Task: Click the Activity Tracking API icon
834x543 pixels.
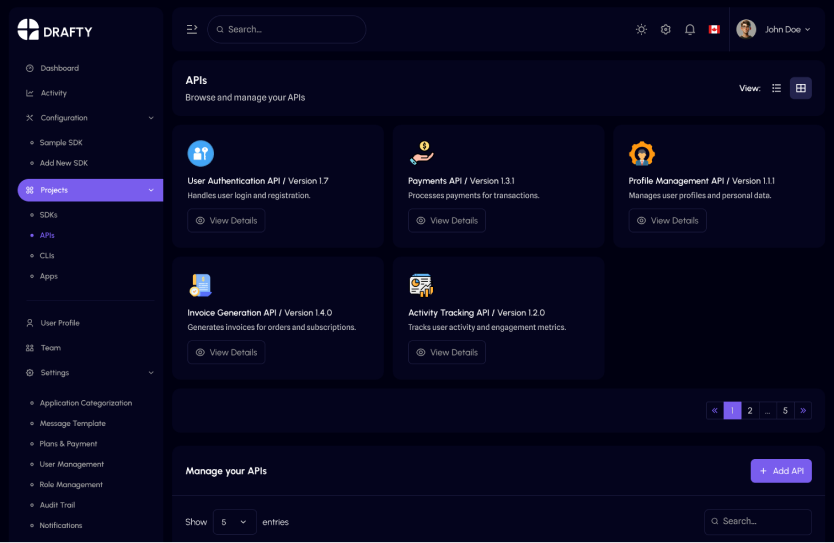Action: click(421, 285)
